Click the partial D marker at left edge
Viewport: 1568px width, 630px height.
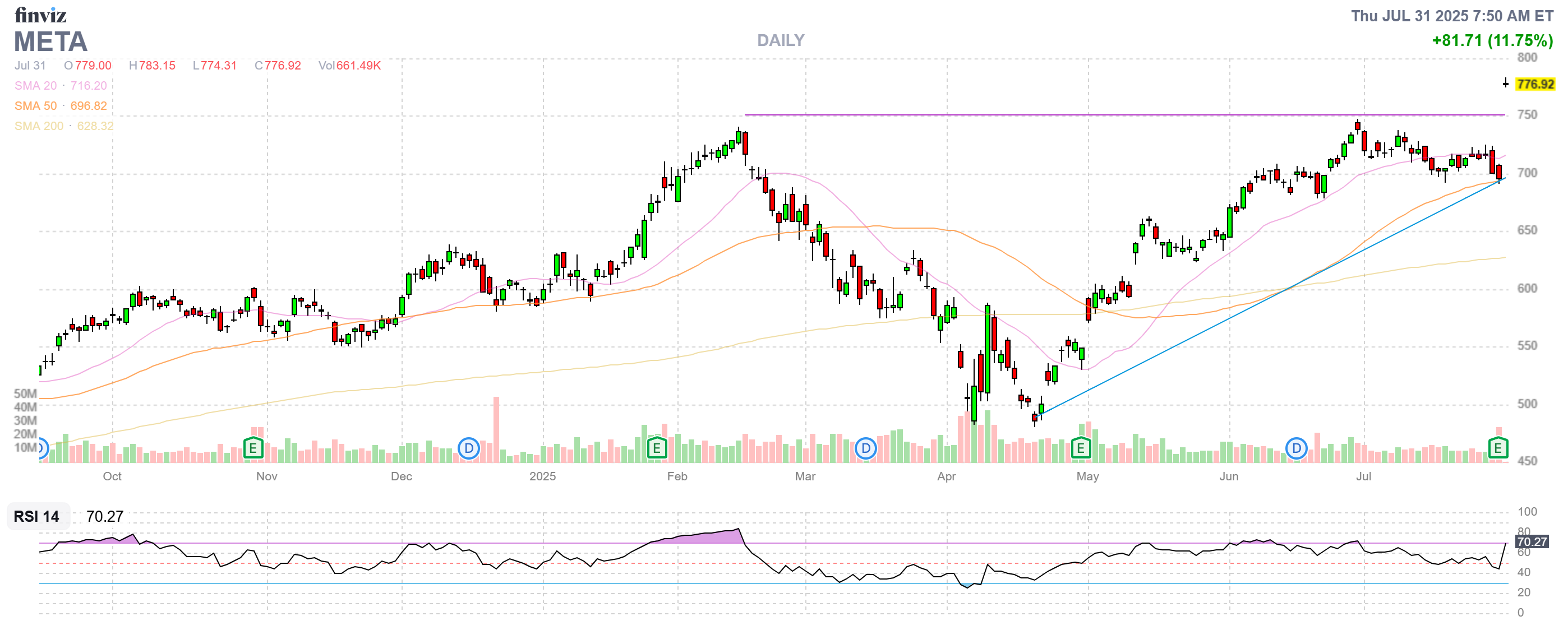(42, 449)
